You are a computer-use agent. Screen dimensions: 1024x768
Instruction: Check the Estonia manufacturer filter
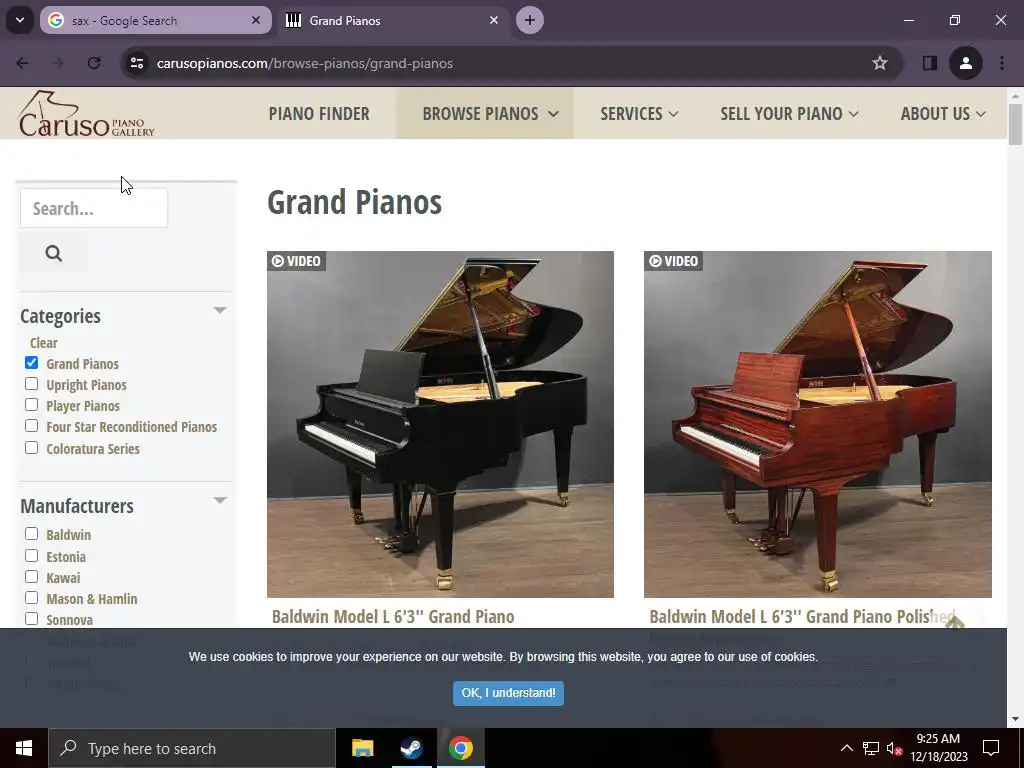click(31, 555)
